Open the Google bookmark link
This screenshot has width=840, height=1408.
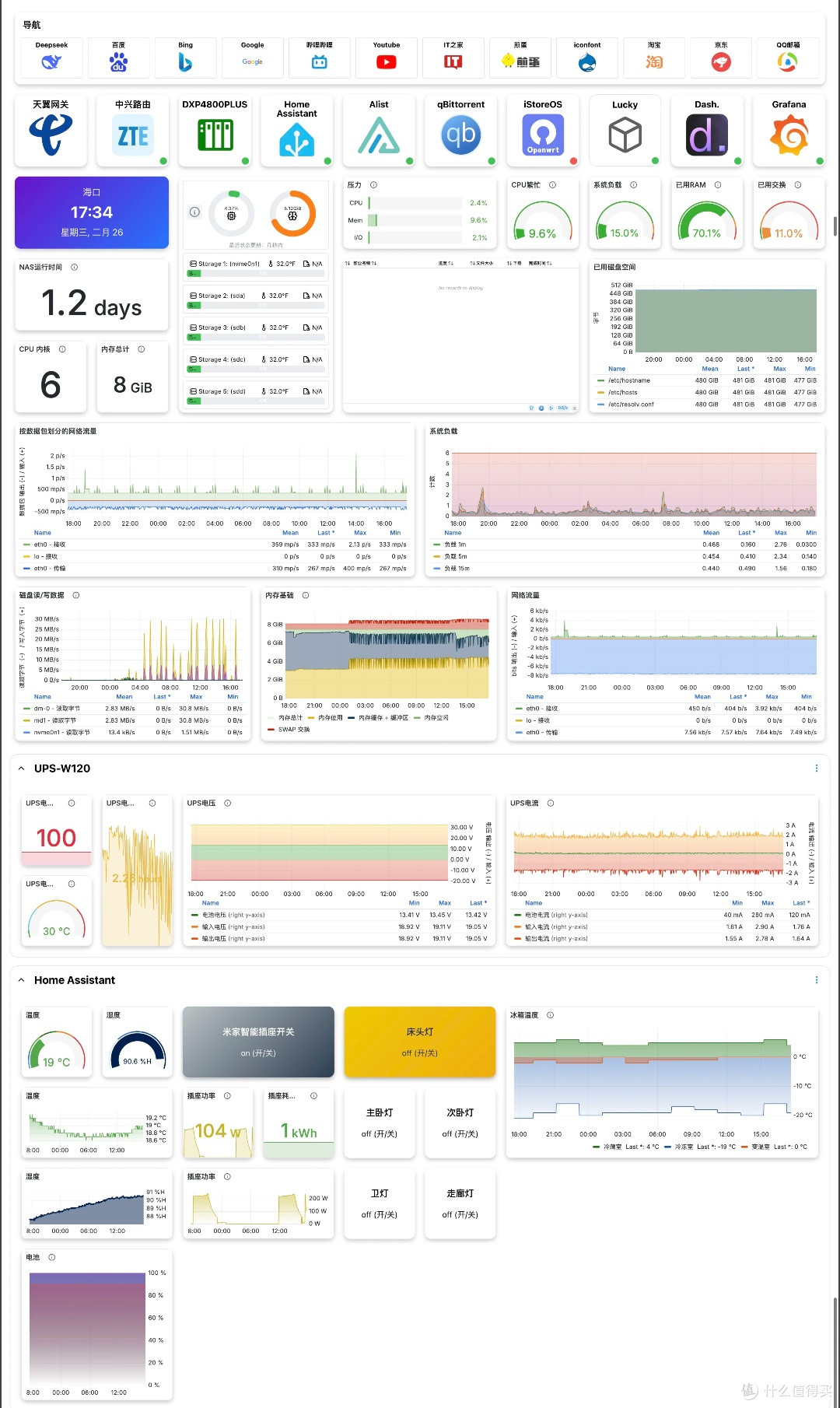pyautogui.click(x=253, y=58)
